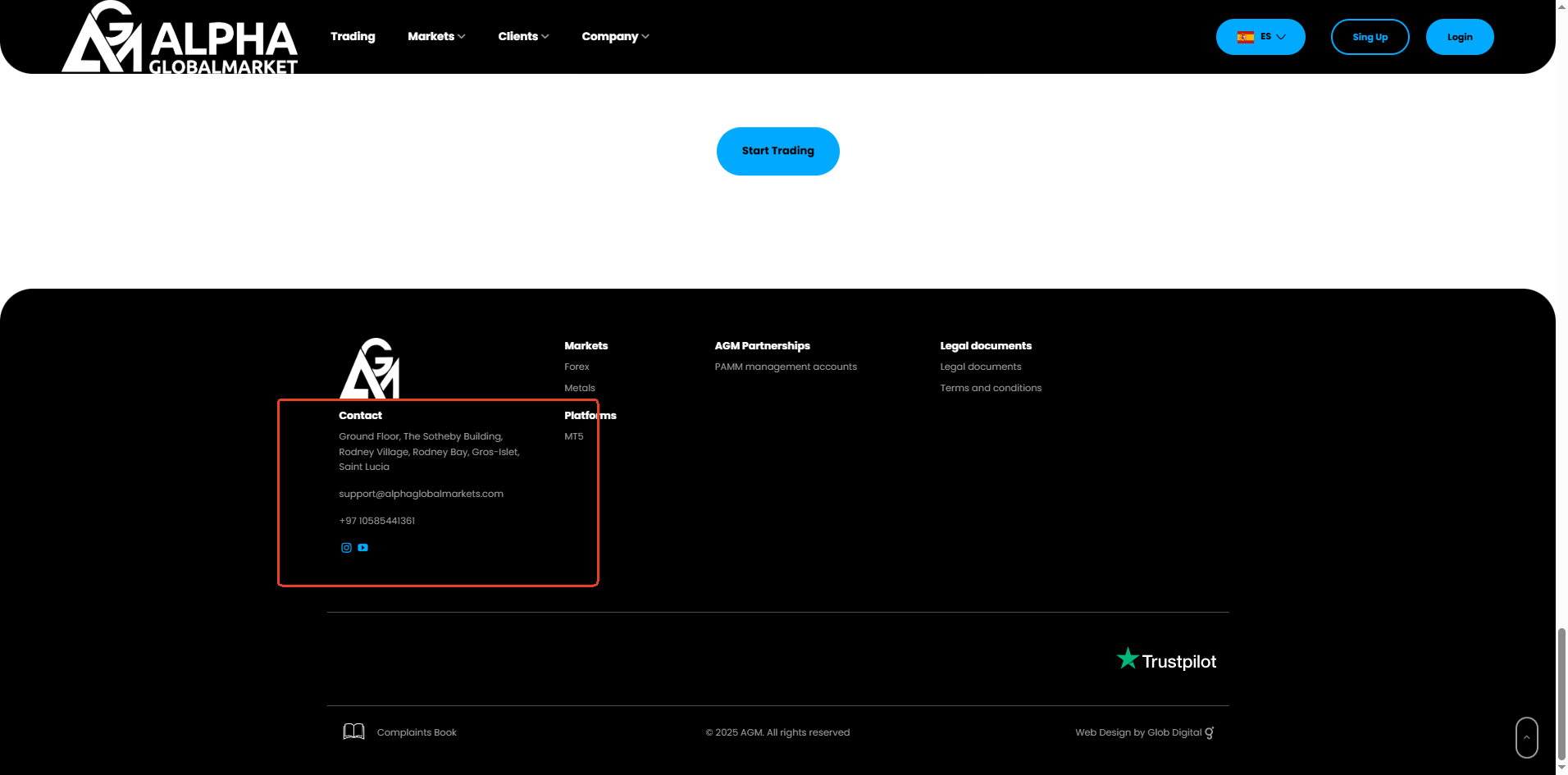The image size is (1568, 775).
Task: Click the Login button
Action: (x=1459, y=37)
